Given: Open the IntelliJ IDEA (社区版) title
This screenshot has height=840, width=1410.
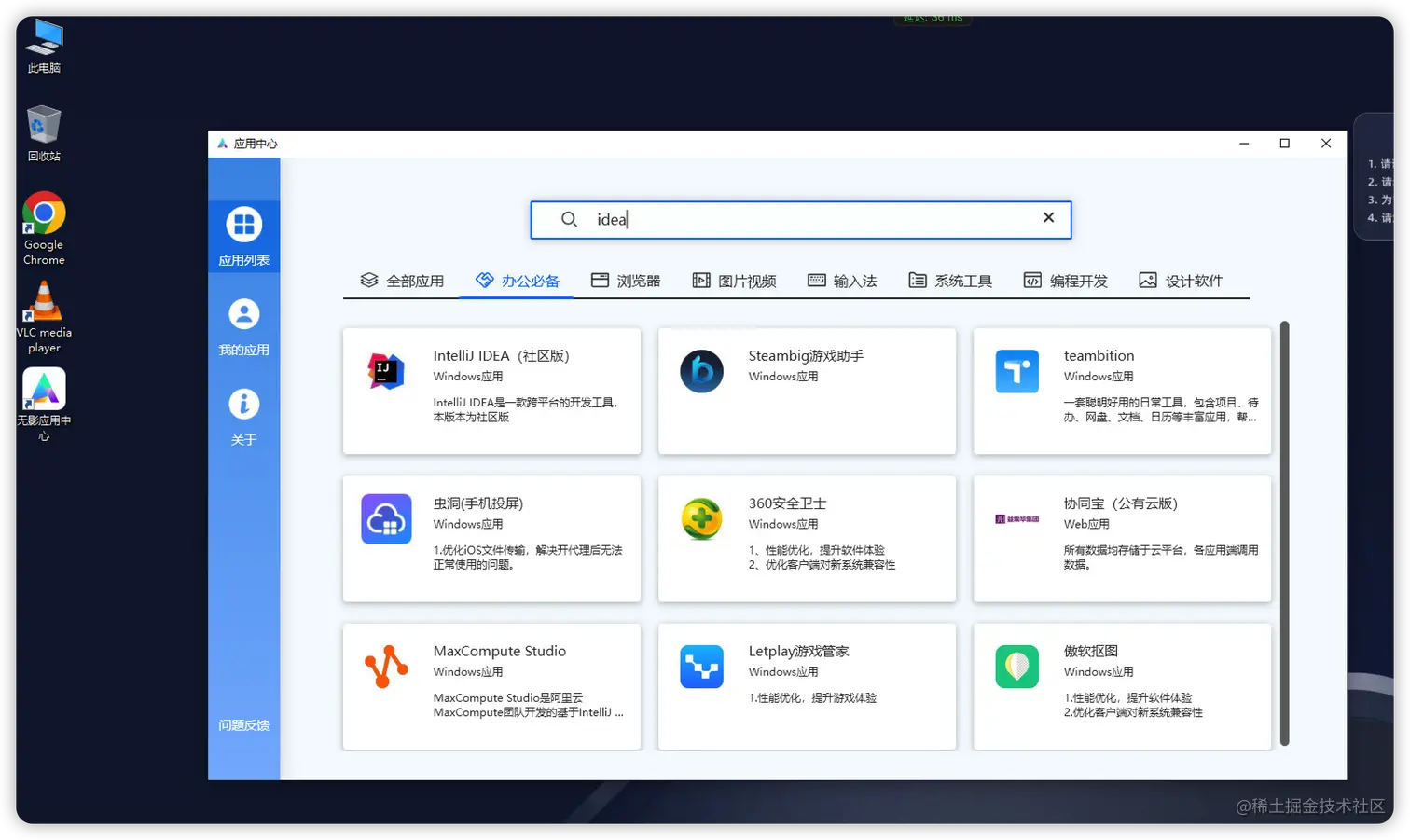Looking at the screenshot, I should tap(501, 355).
